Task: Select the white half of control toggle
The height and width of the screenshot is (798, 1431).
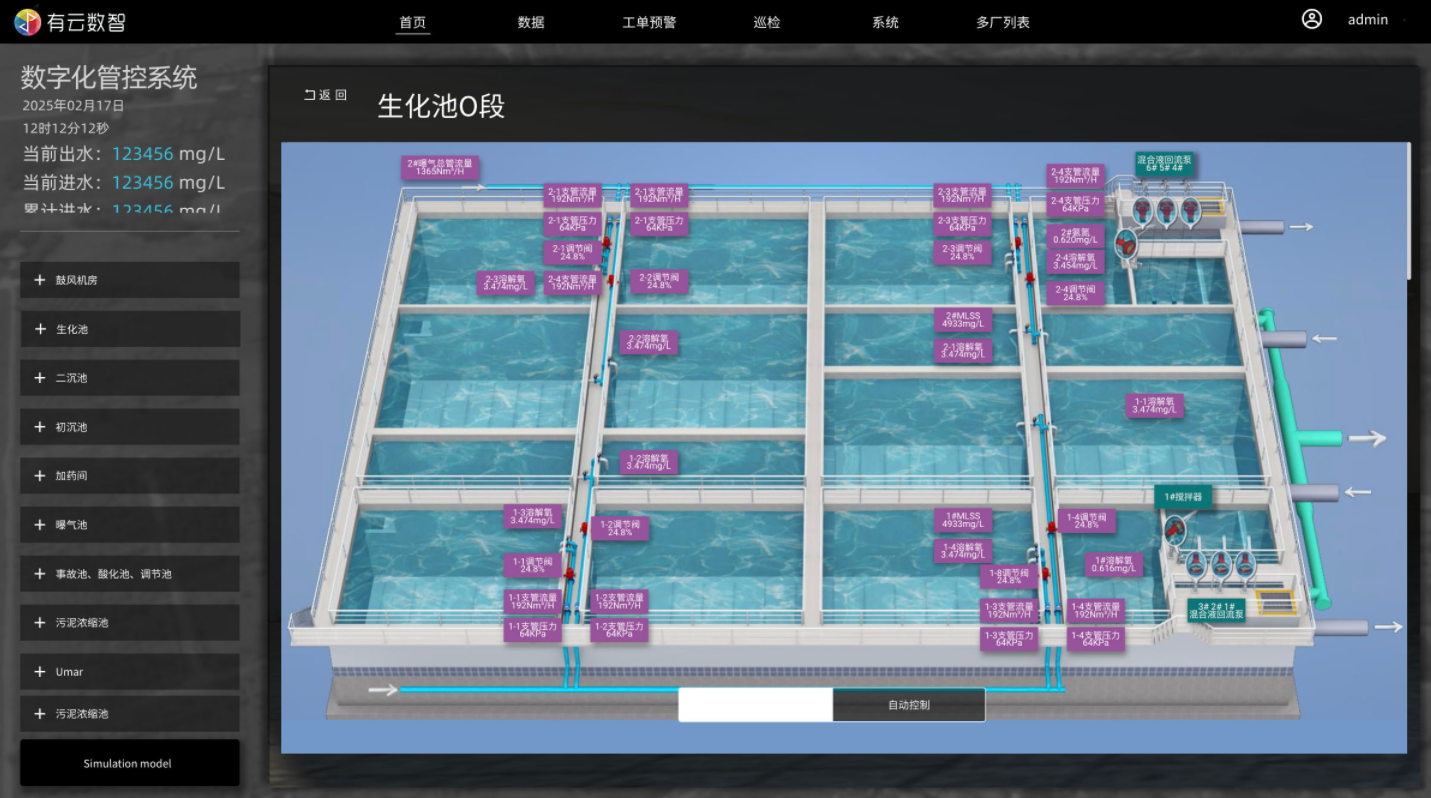Action: click(x=755, y=705)
